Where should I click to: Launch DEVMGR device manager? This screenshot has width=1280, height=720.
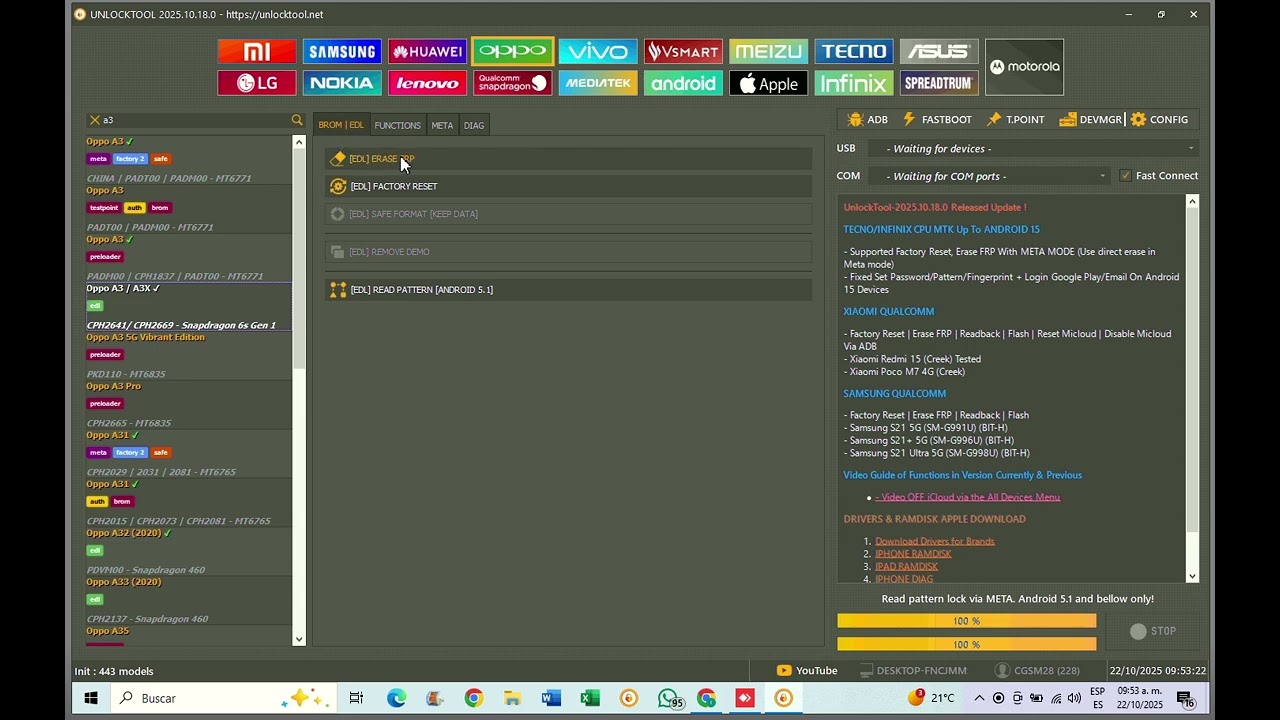click(x=1091, y=120)
